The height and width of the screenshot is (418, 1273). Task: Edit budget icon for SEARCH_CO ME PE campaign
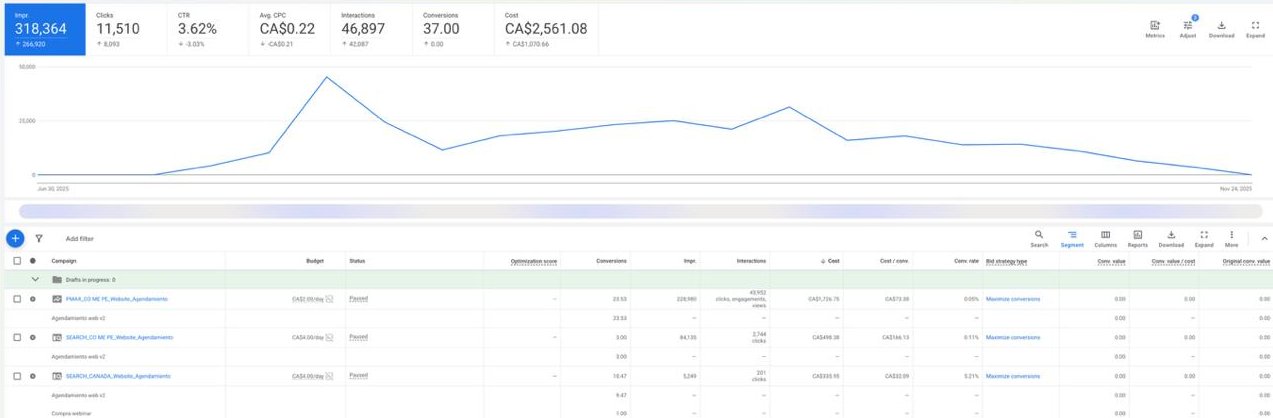329,337
